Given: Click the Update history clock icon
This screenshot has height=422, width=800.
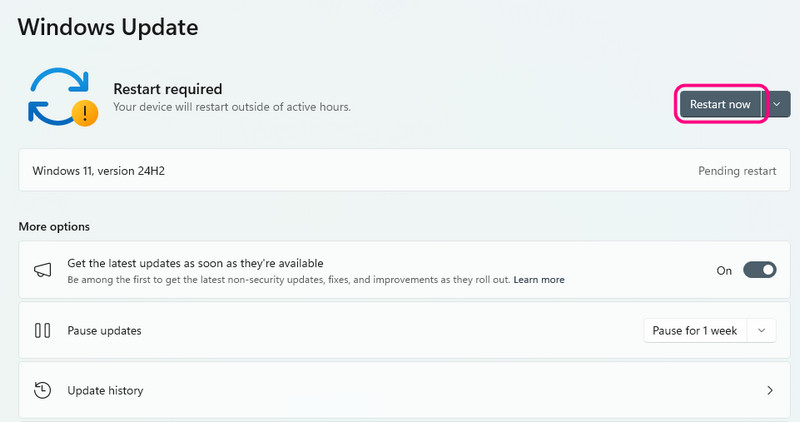Looking at the screenshot, I should pos(43,390).
